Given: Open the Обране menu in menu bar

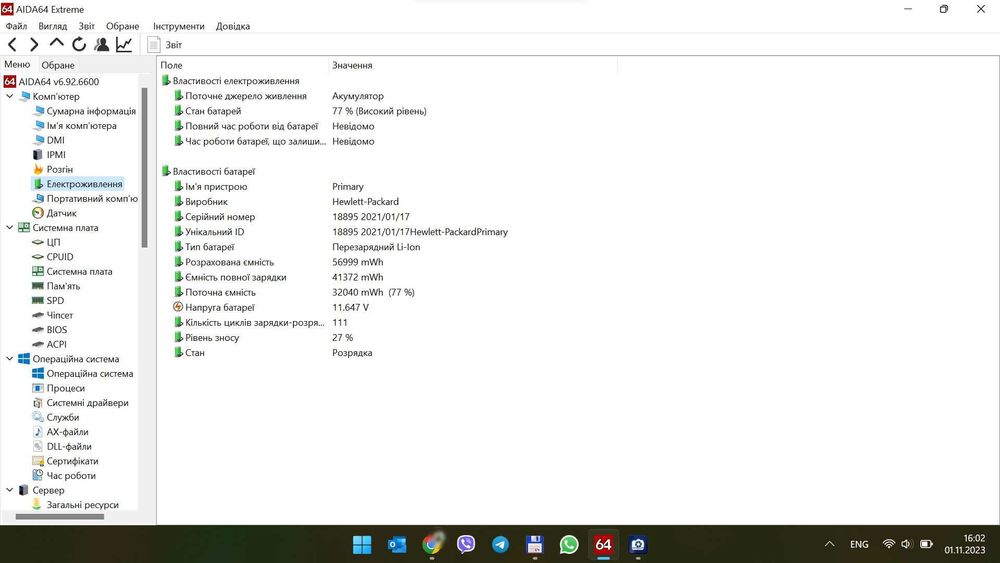Looking at the screenshot, I should pyautogui.click(x=122, y=26).
